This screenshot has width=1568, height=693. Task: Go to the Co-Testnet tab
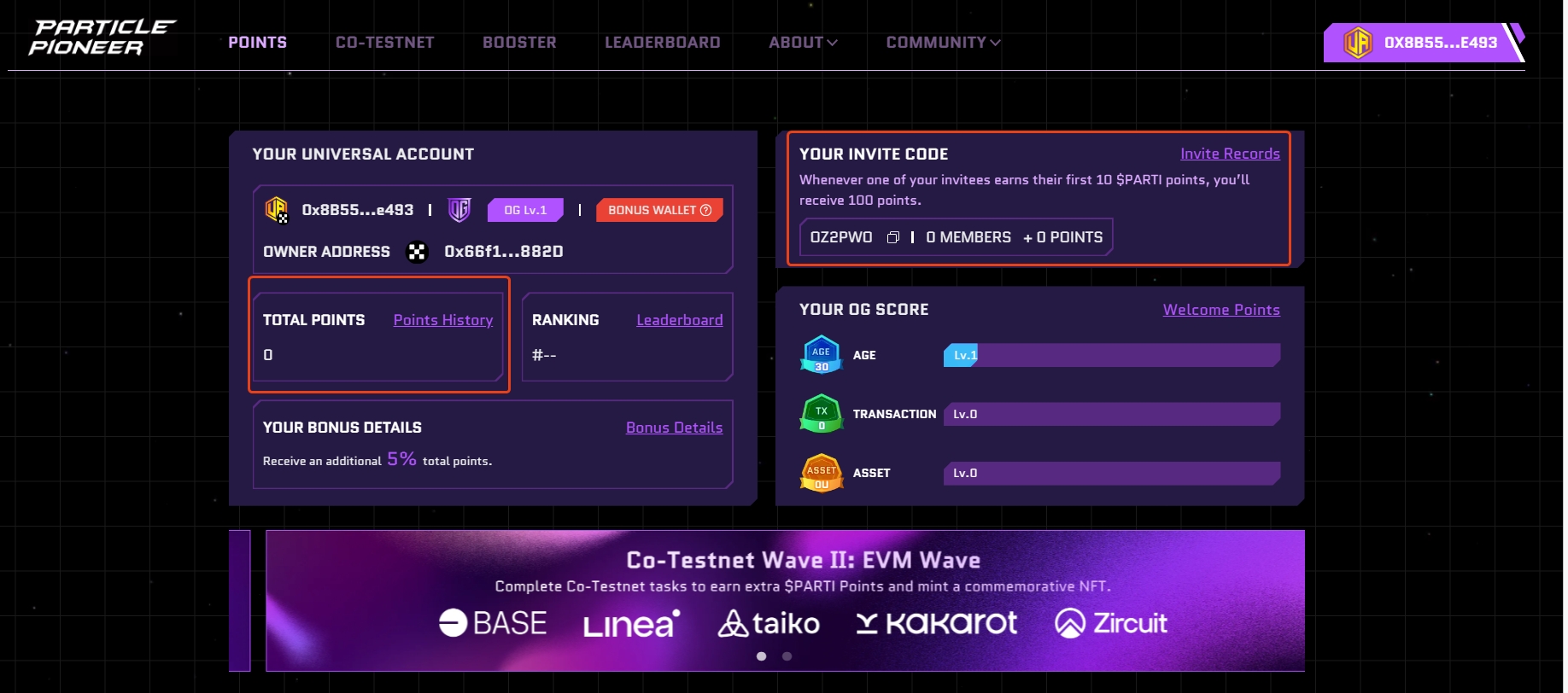pyautogui.click(x=384, y=43)
